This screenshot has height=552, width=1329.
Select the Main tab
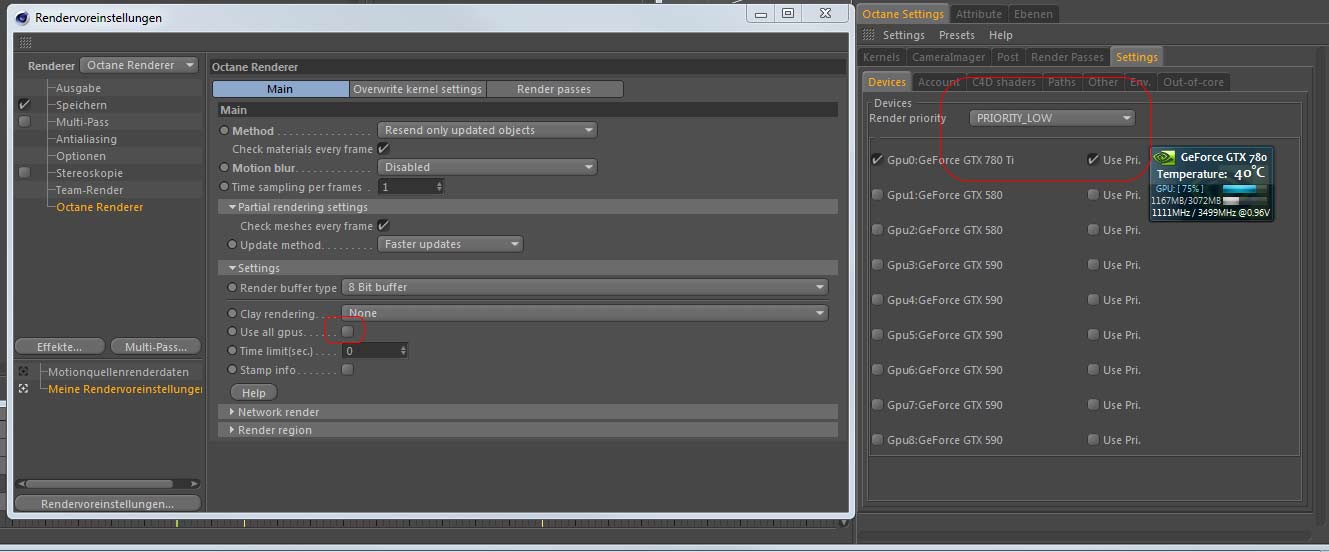(281, 89)
